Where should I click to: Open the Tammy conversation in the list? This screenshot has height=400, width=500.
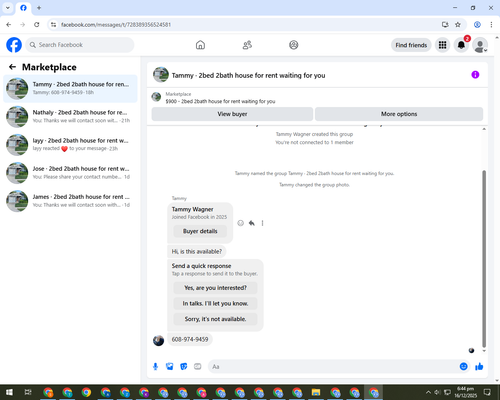coord(70,88)
